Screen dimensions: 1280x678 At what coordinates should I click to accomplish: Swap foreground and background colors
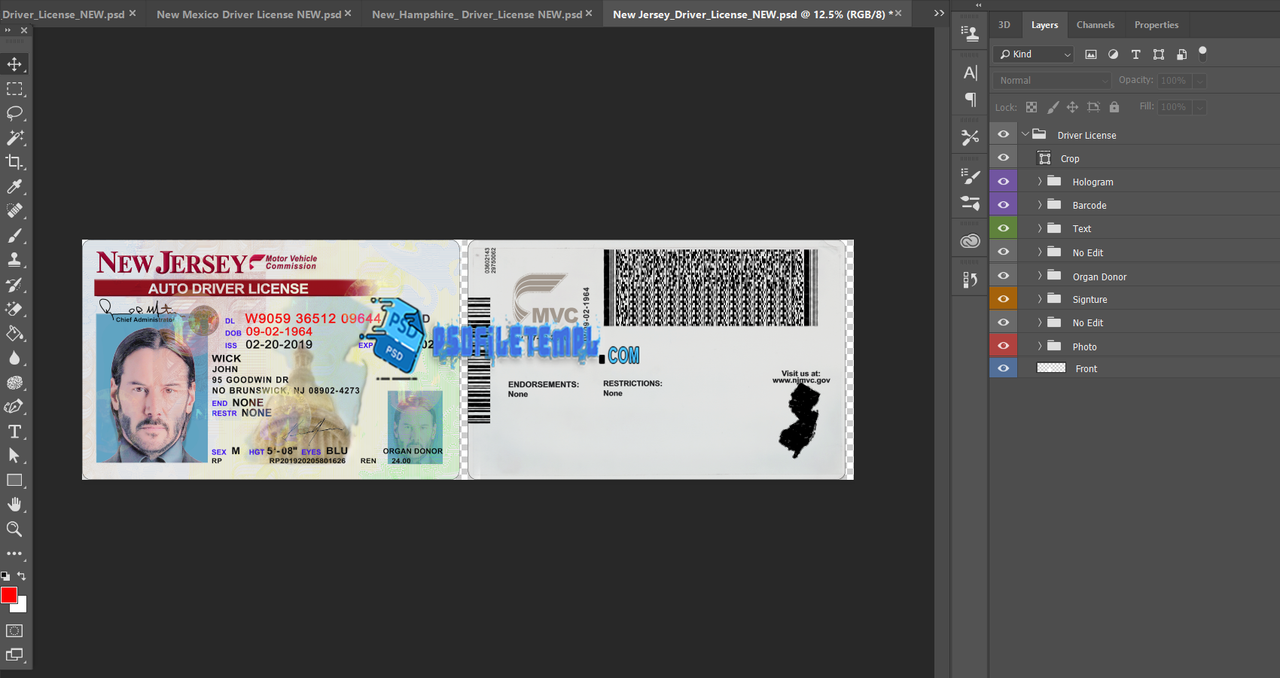[22, 576]
